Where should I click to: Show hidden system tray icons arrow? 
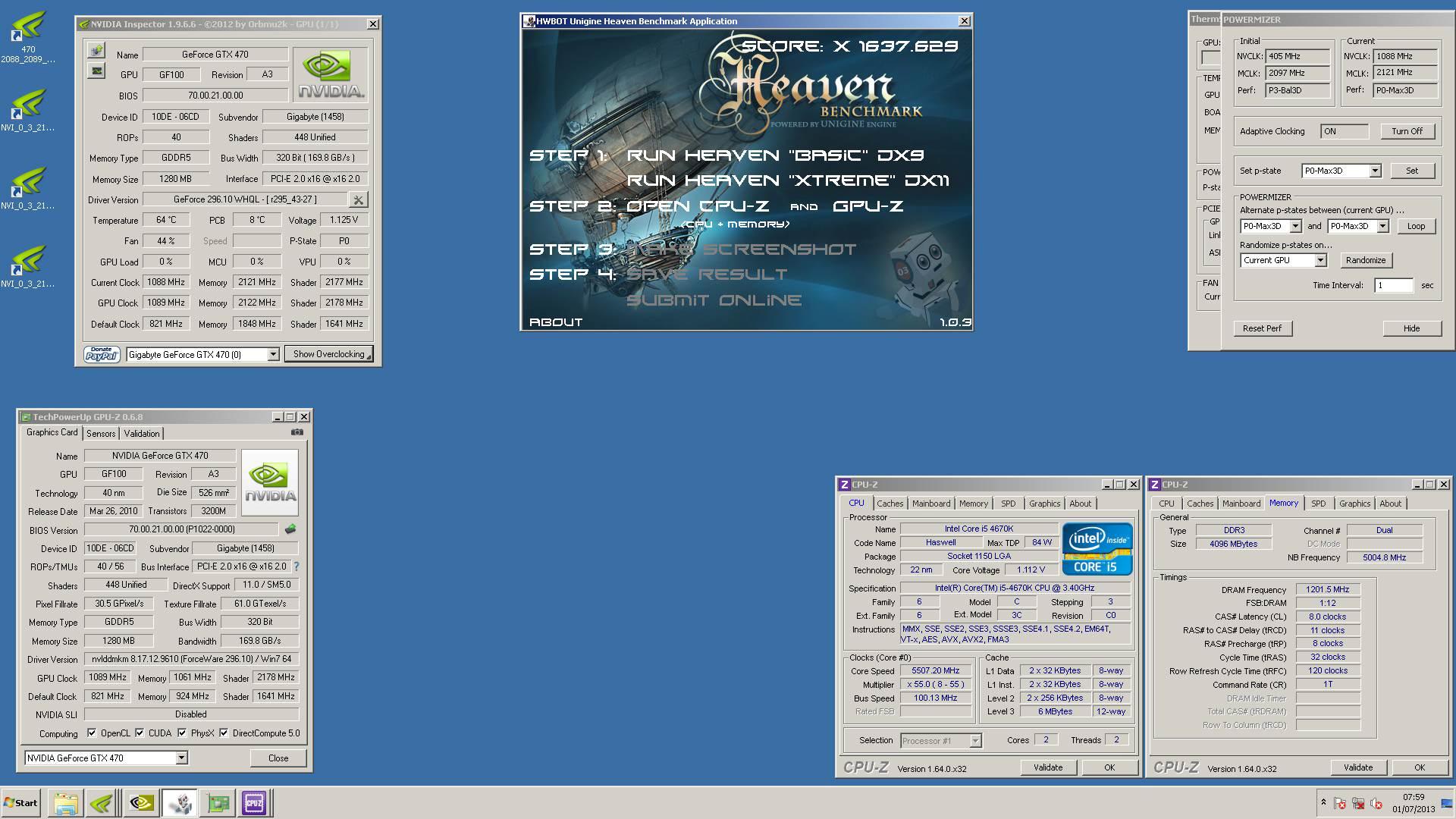(1323, 802)
